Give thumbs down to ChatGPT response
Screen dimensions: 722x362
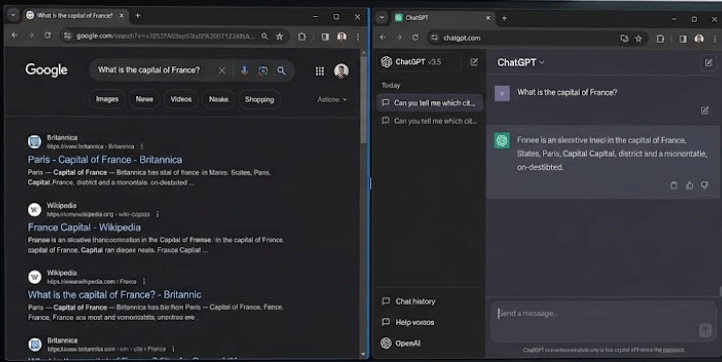(705, 185)
